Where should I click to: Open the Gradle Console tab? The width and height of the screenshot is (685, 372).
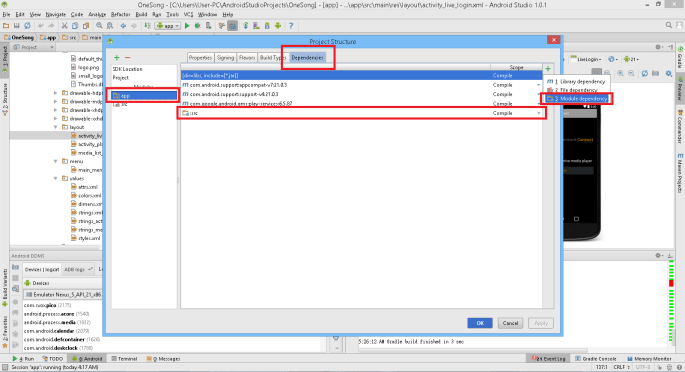pos(596,359)
